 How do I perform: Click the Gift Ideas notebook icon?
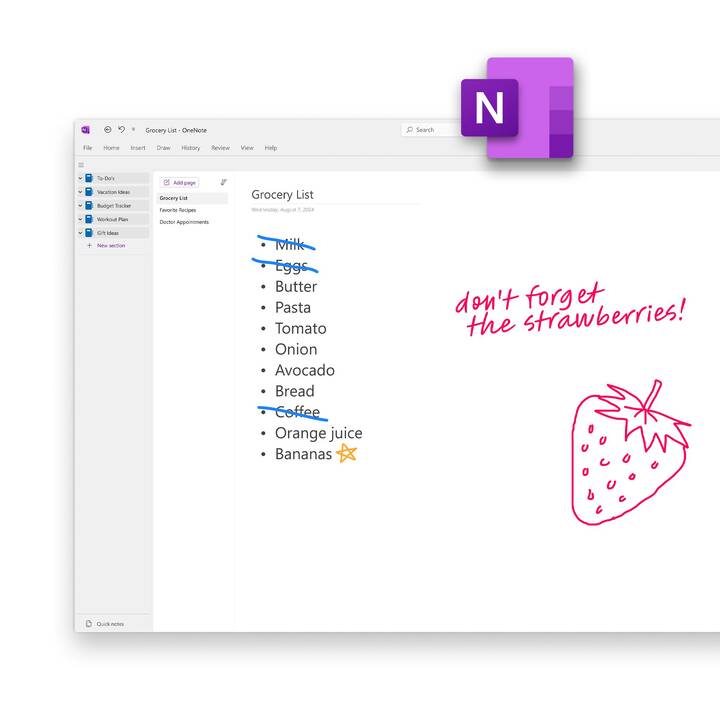[x=89, y=232]
